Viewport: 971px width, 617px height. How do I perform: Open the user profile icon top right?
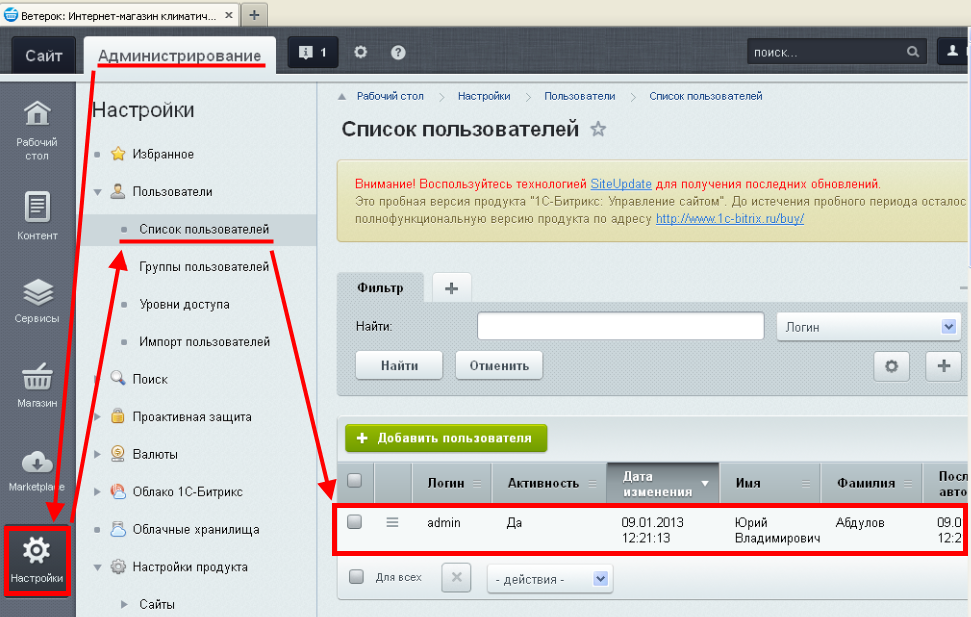[x=952, y=51]
